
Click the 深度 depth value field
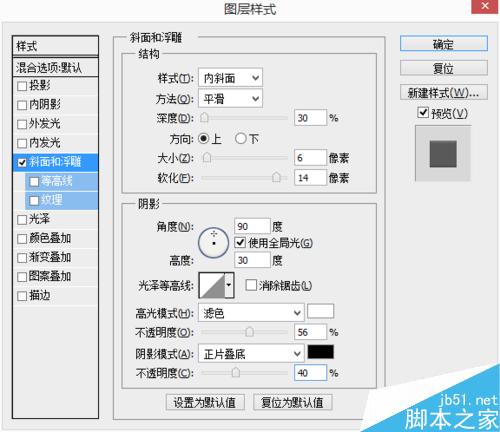point(310,118)
